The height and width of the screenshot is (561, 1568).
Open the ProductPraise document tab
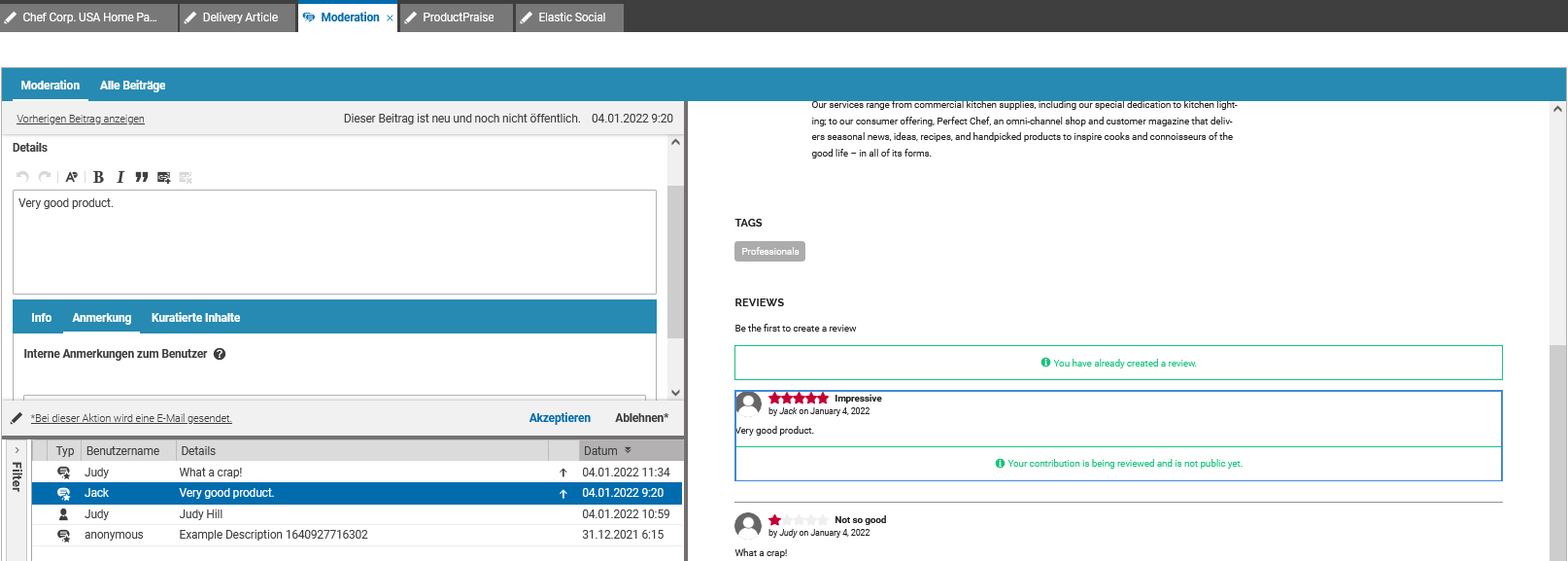pos(458,18)
